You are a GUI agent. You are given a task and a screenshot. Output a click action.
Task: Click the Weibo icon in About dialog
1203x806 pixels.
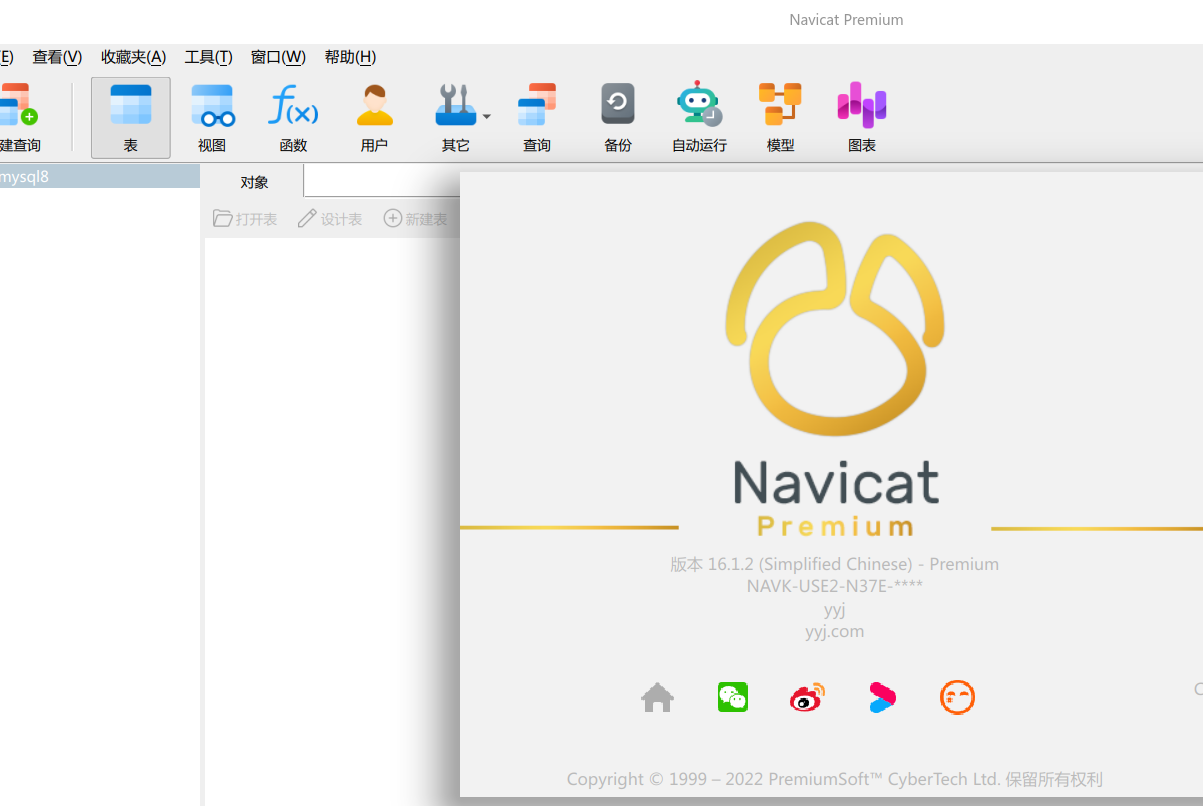(808, 697)
